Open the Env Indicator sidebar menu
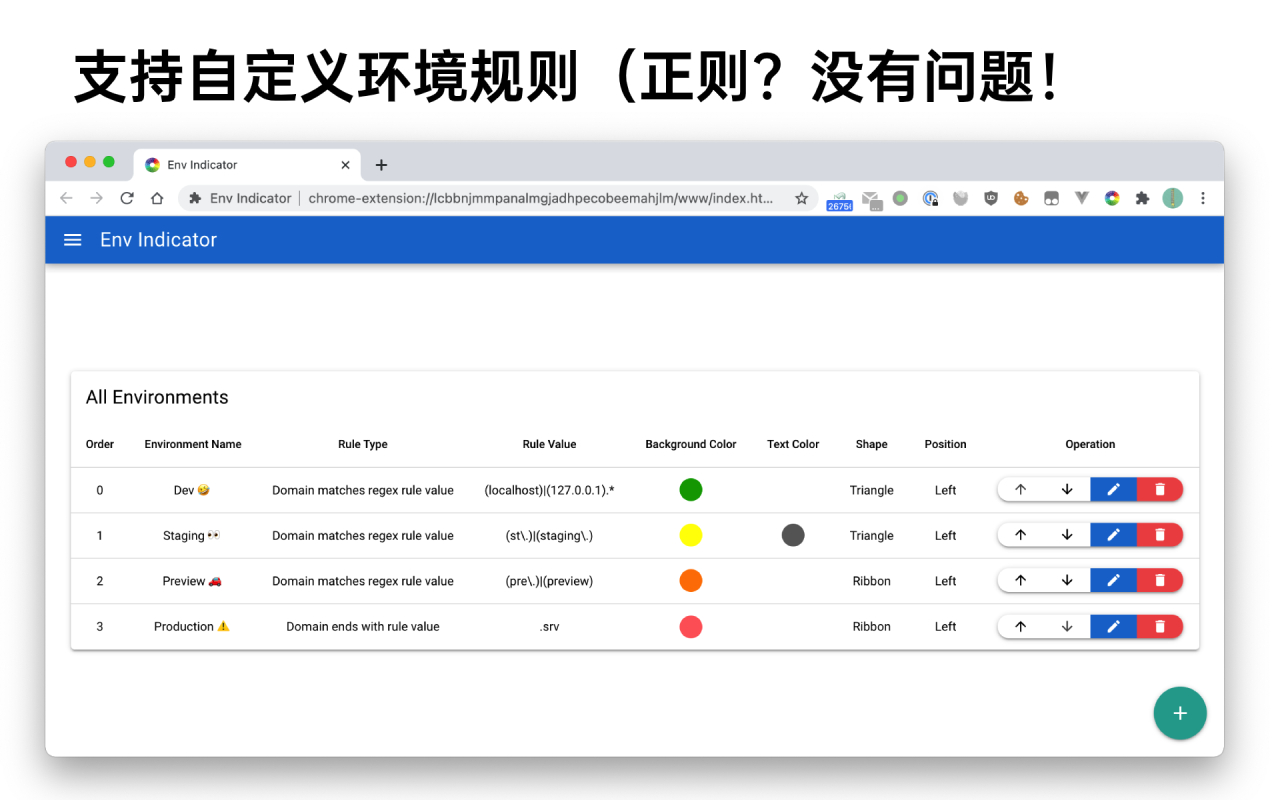 pyautogui.click(x=71, y=239)
